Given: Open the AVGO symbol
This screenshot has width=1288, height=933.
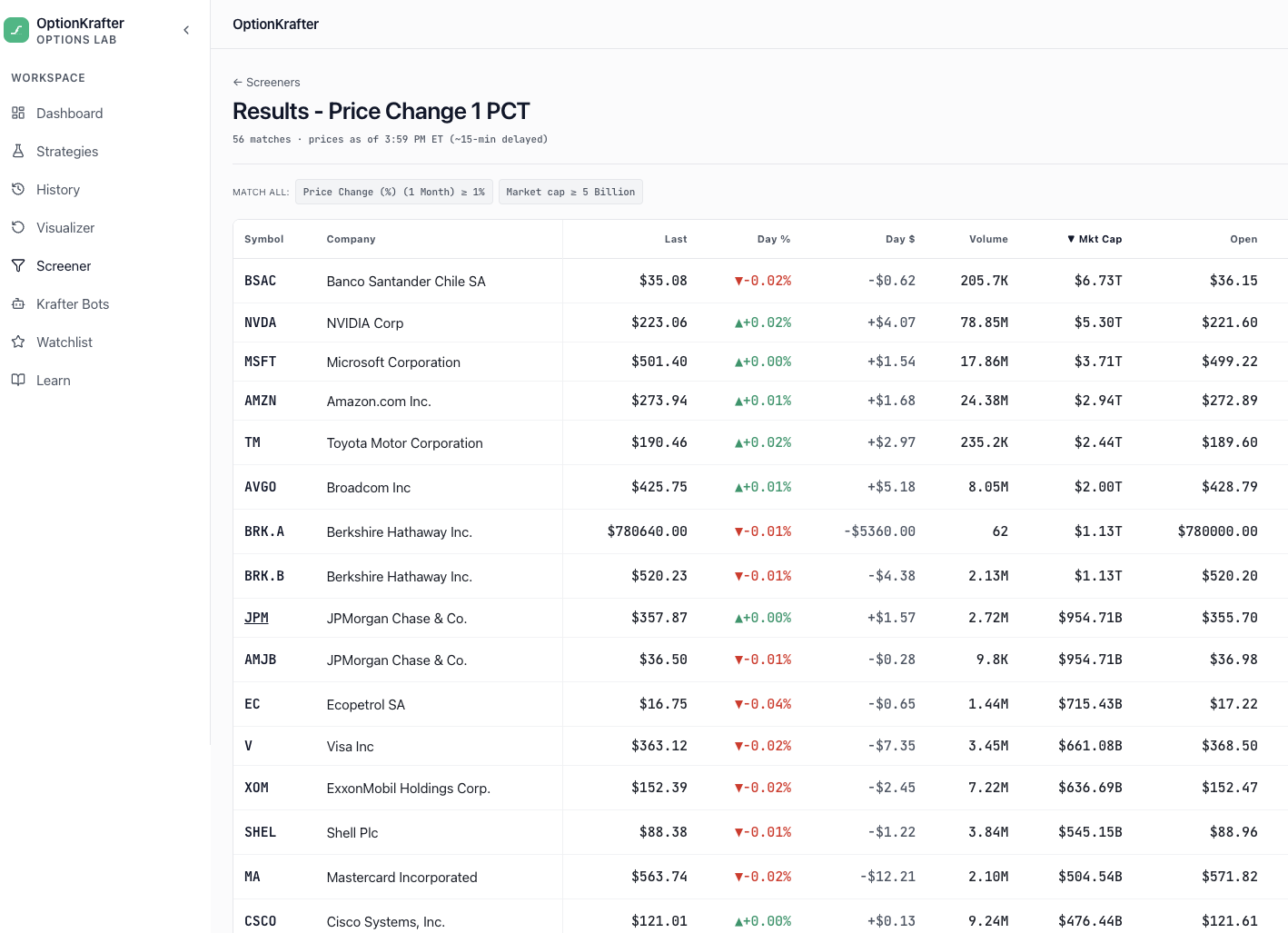Looking at the screenshot, I should [260, 487].
